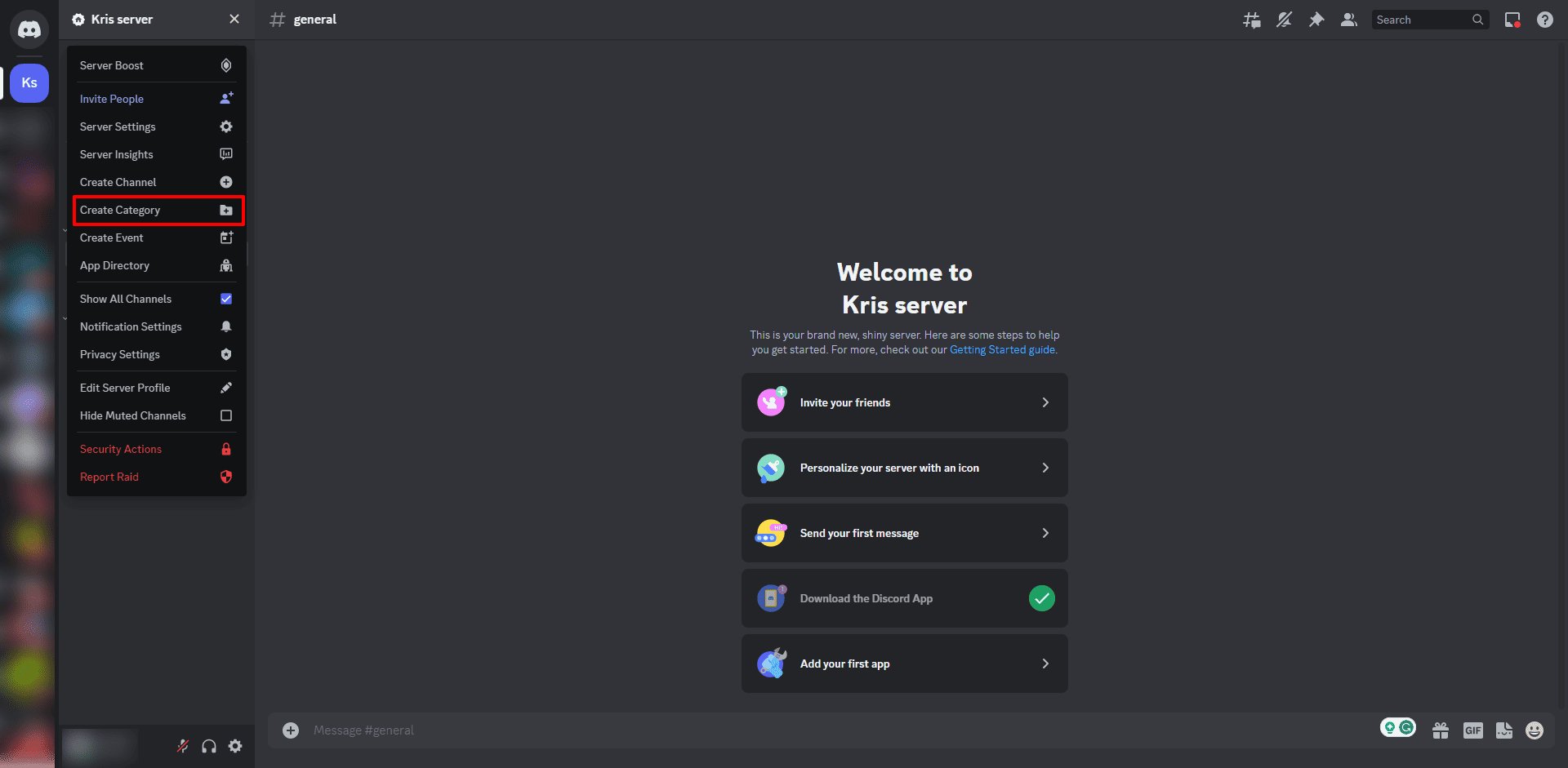Image resolution: width=1568 pixels, height=768 pixels.
Task: Open the Getting Started guide link
Action: point(1002,349)
